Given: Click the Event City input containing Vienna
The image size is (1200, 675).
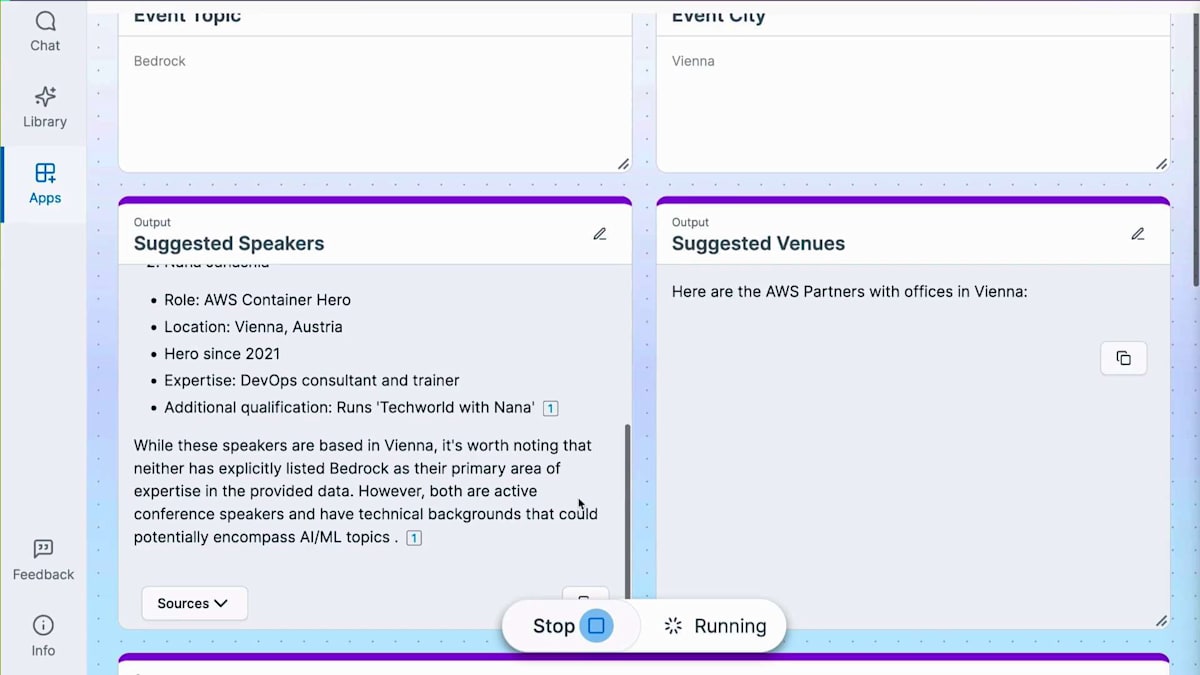Looking at the screenshot, I should (x=912, y=100).
